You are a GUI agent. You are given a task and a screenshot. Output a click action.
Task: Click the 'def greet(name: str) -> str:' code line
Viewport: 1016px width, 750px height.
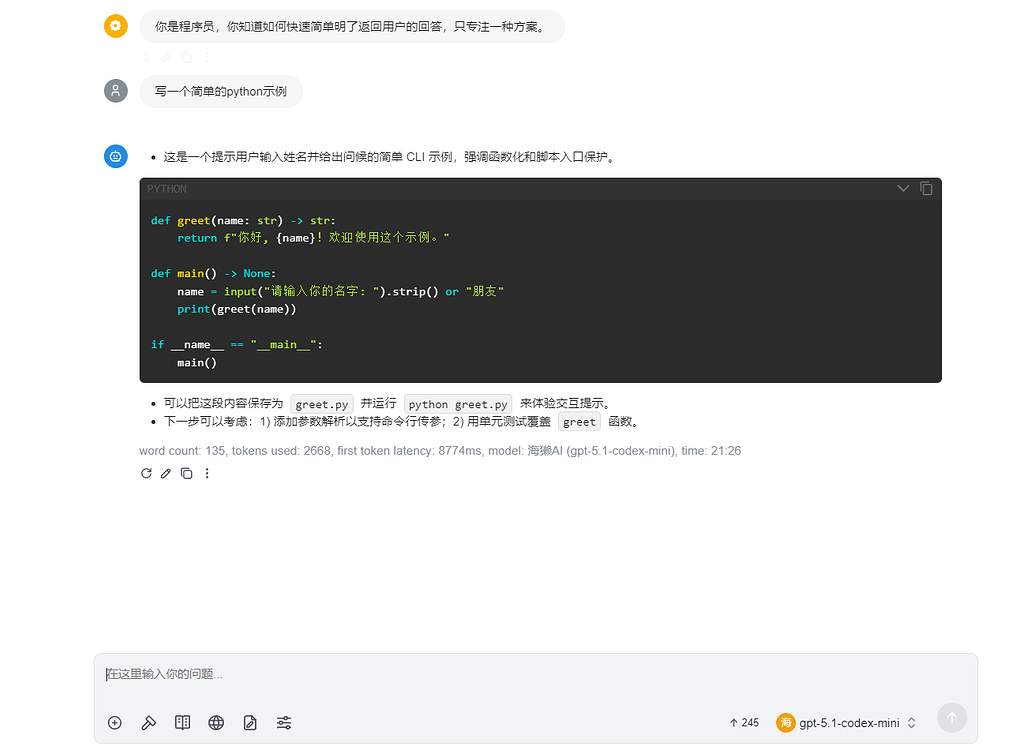pyautogui.click(x=243, y=220)
